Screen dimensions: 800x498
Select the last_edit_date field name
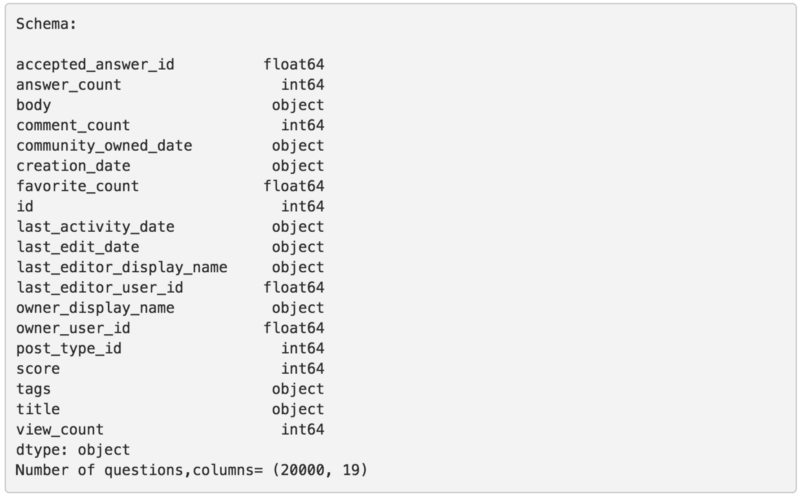pyautogui.click(x=78, y=247)
